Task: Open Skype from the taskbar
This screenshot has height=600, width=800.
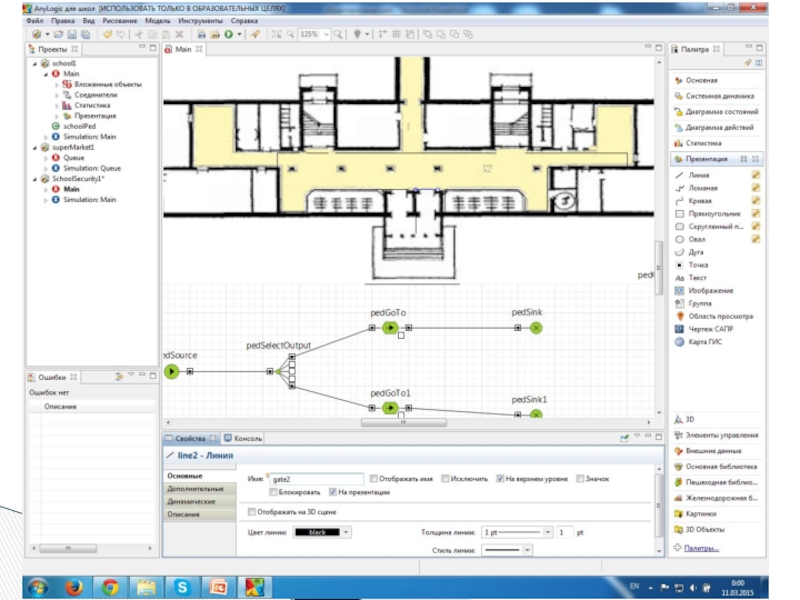Action: (x=182, y=588)
